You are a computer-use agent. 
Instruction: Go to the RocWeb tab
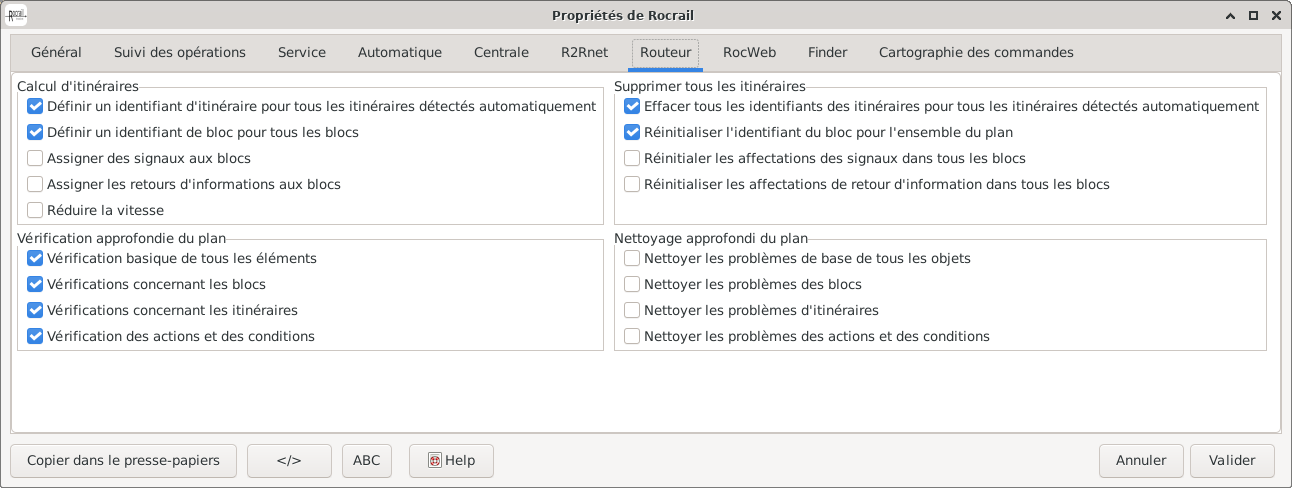[x=749, y=53]
